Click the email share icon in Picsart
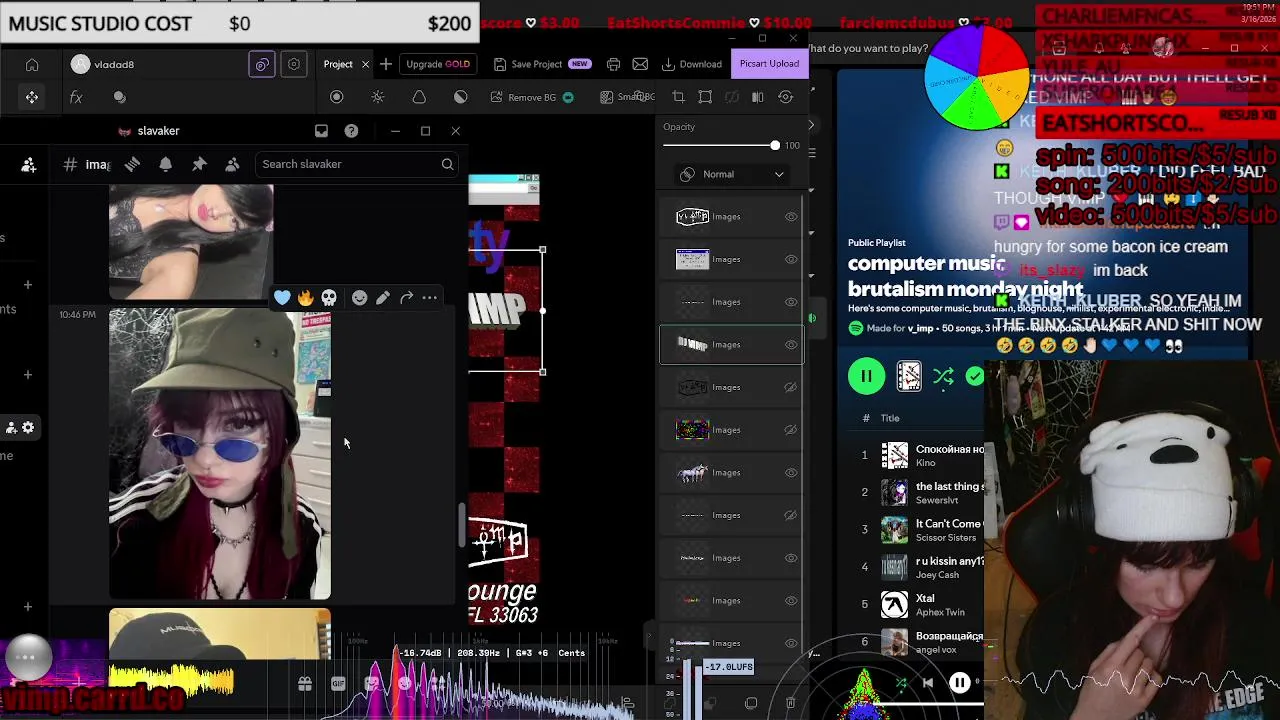 pos(640,64)
